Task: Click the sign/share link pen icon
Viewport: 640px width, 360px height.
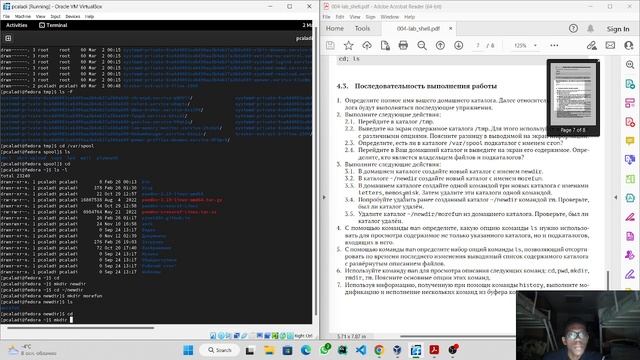Action: click(x=591, y=45)
